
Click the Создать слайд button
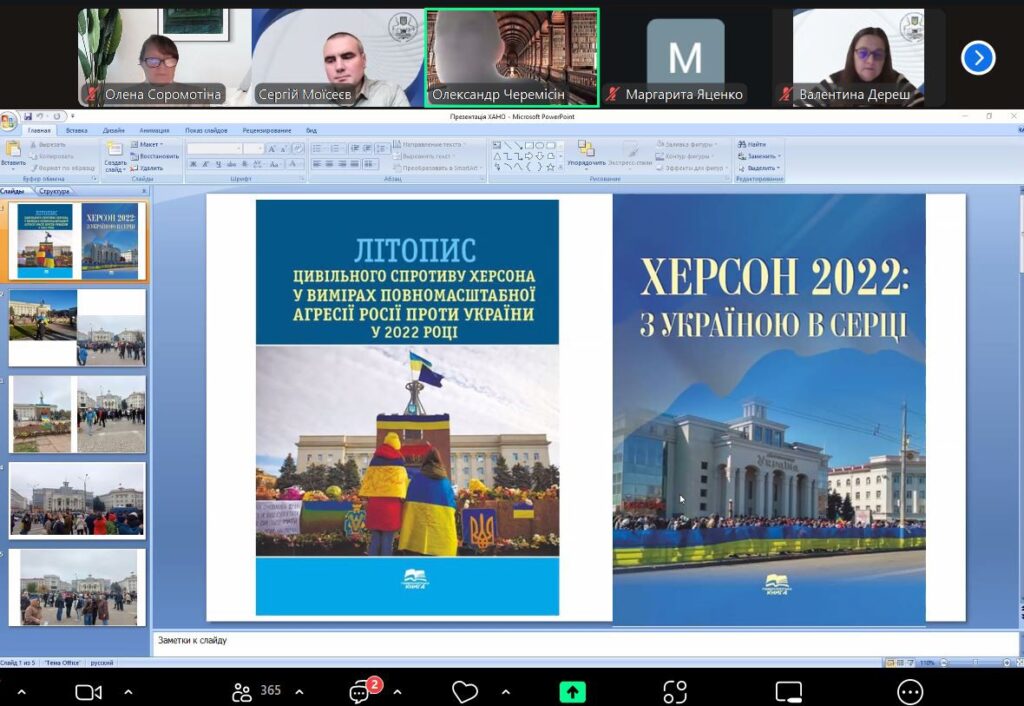(x=115, y=157)
